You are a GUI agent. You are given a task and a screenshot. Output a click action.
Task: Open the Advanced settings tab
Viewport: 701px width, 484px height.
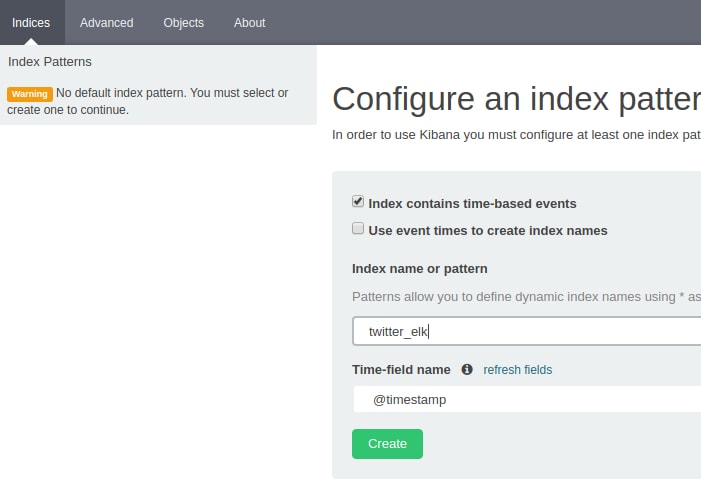pos(106,22)
